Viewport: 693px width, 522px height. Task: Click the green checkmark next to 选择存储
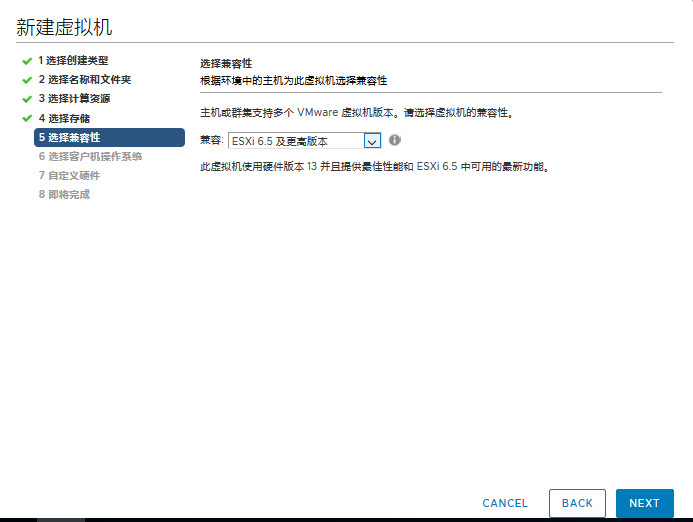(27, 118)
